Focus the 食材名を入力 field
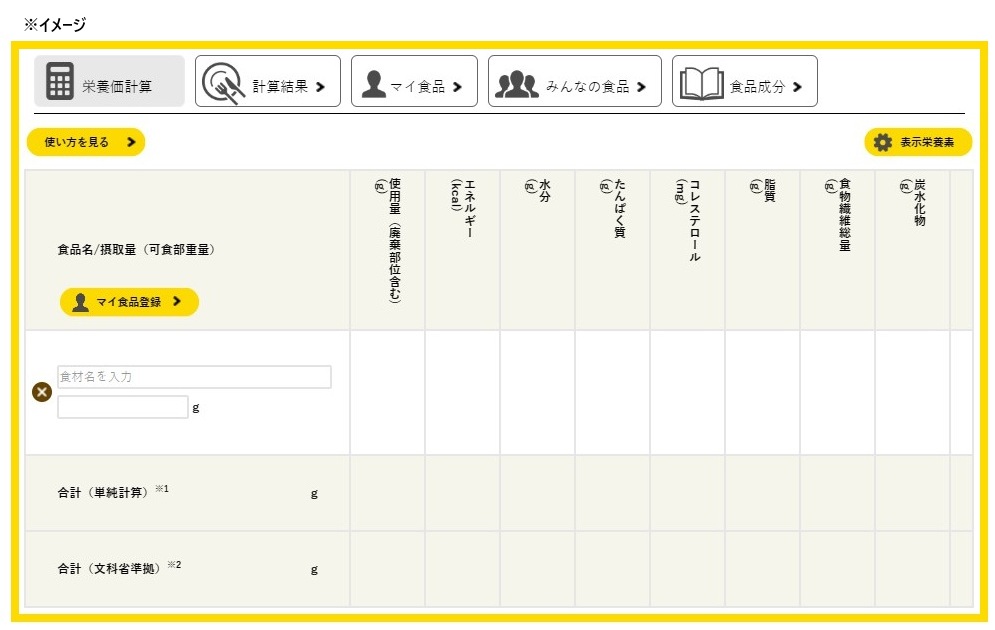 pos(194,377)
